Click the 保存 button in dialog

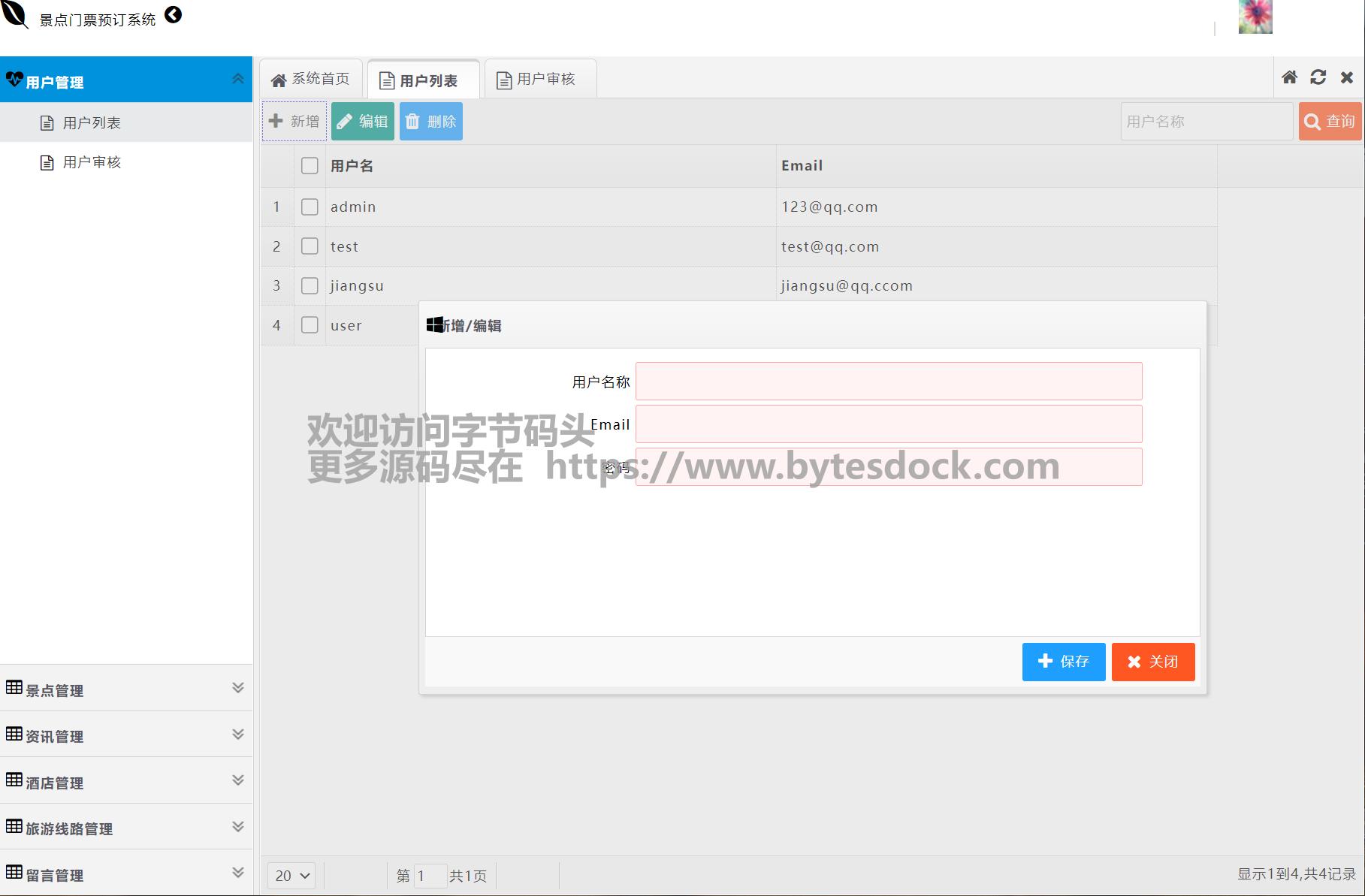[x=1063, y=662]
